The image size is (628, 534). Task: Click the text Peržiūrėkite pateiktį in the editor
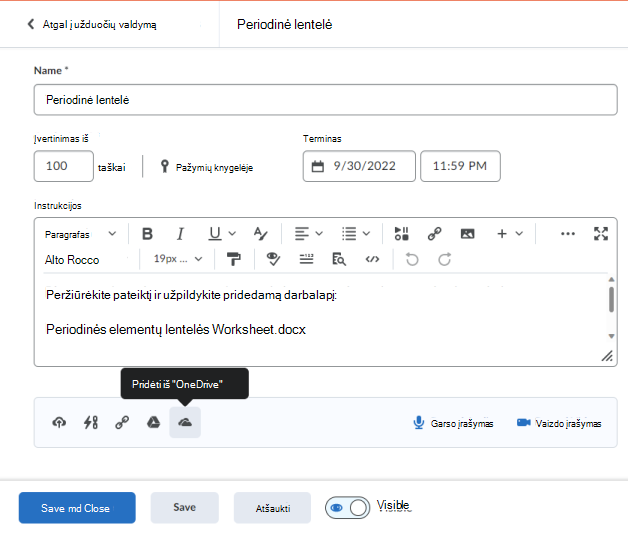coord(99,295)
